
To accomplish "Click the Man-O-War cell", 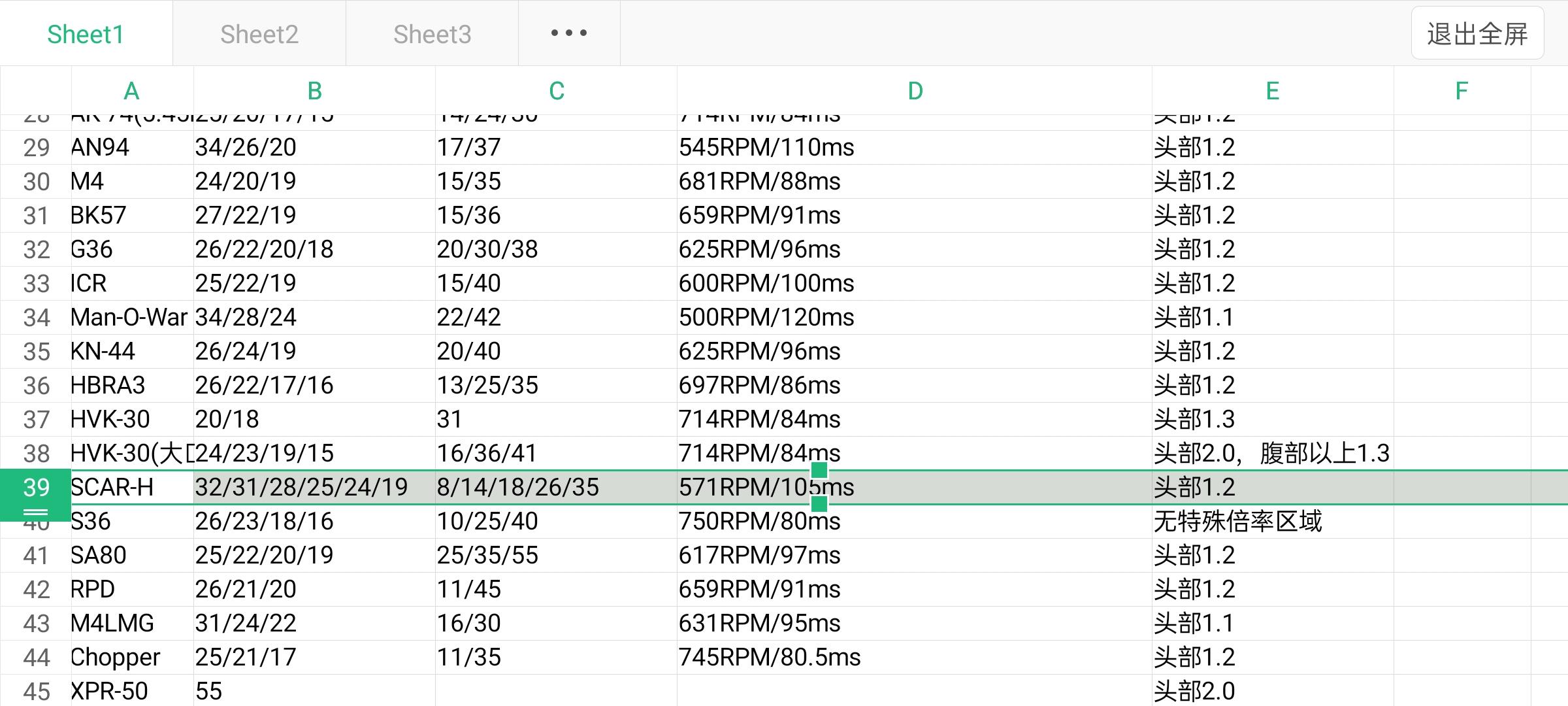I will [x=131, y=318].
